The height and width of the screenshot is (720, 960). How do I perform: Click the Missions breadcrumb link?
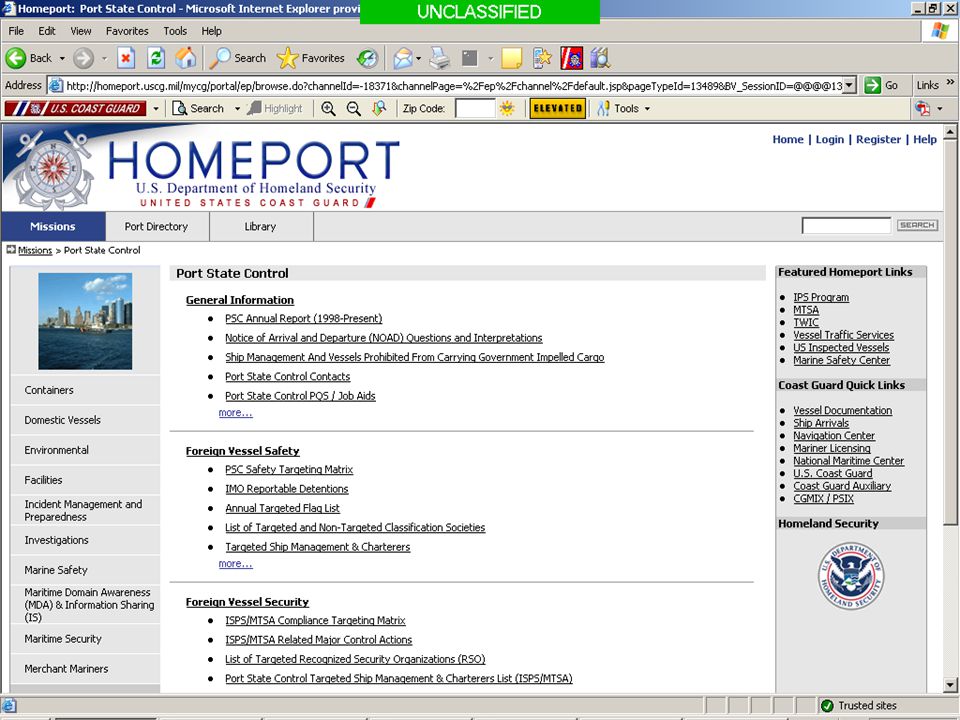point(35,250)
